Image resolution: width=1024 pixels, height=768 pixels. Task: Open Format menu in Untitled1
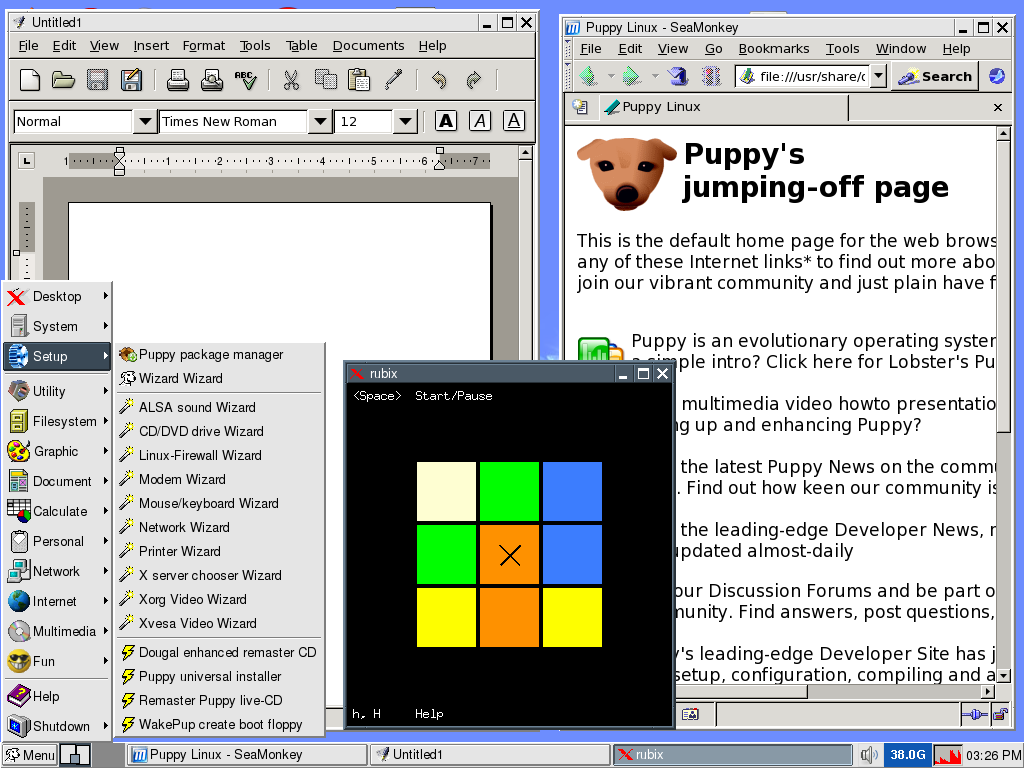pos(203,46)
